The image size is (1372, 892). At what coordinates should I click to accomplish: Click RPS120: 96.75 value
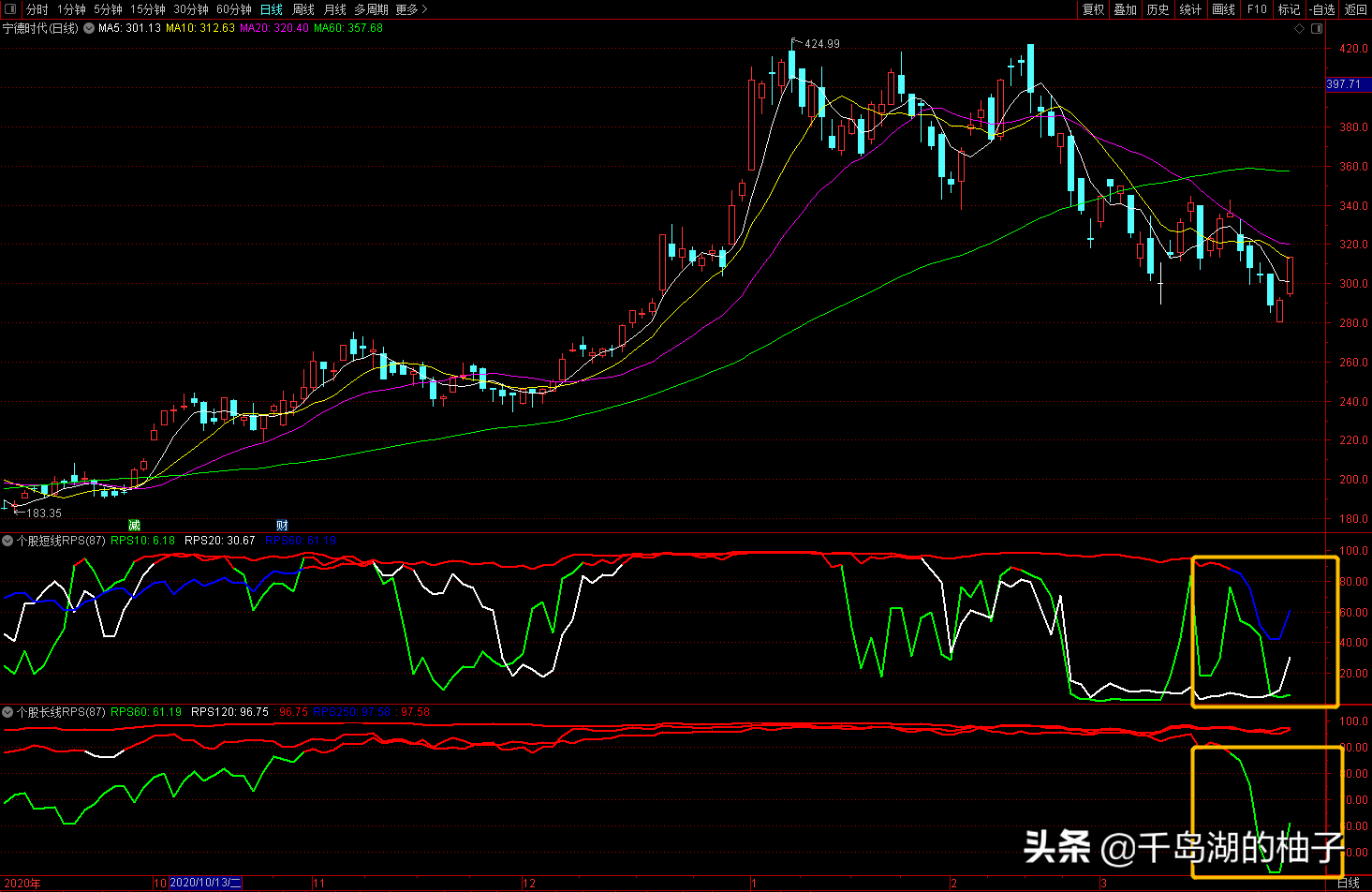[229, 712]
